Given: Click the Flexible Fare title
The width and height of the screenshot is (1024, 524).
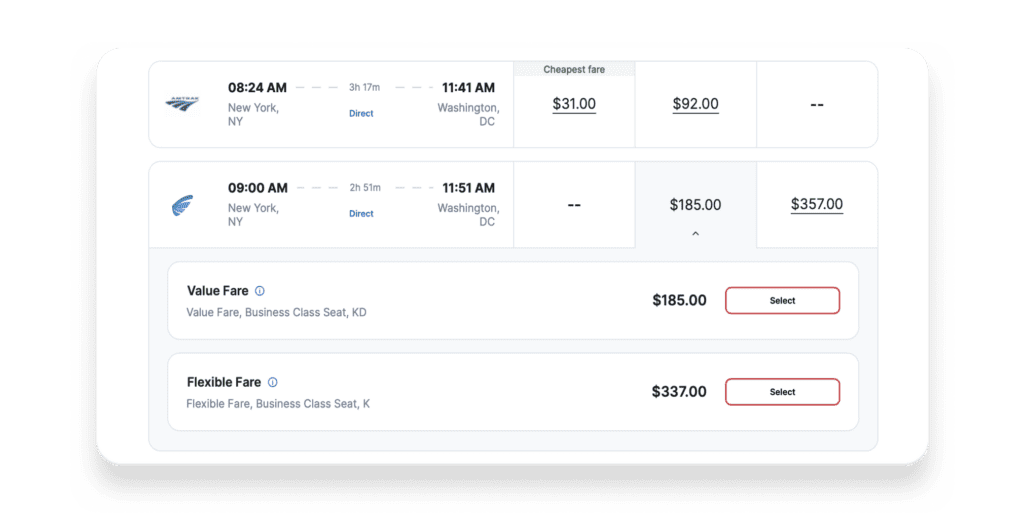Looking at the screenshot, I should 224,382.
